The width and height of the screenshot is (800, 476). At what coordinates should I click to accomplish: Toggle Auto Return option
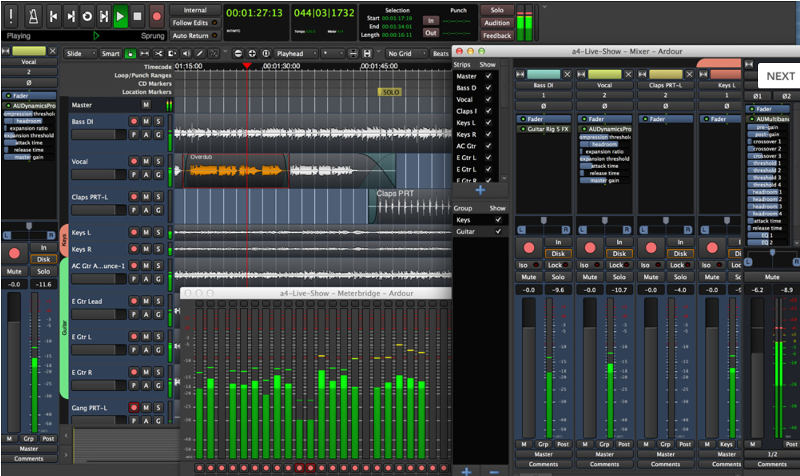point(195,36)
